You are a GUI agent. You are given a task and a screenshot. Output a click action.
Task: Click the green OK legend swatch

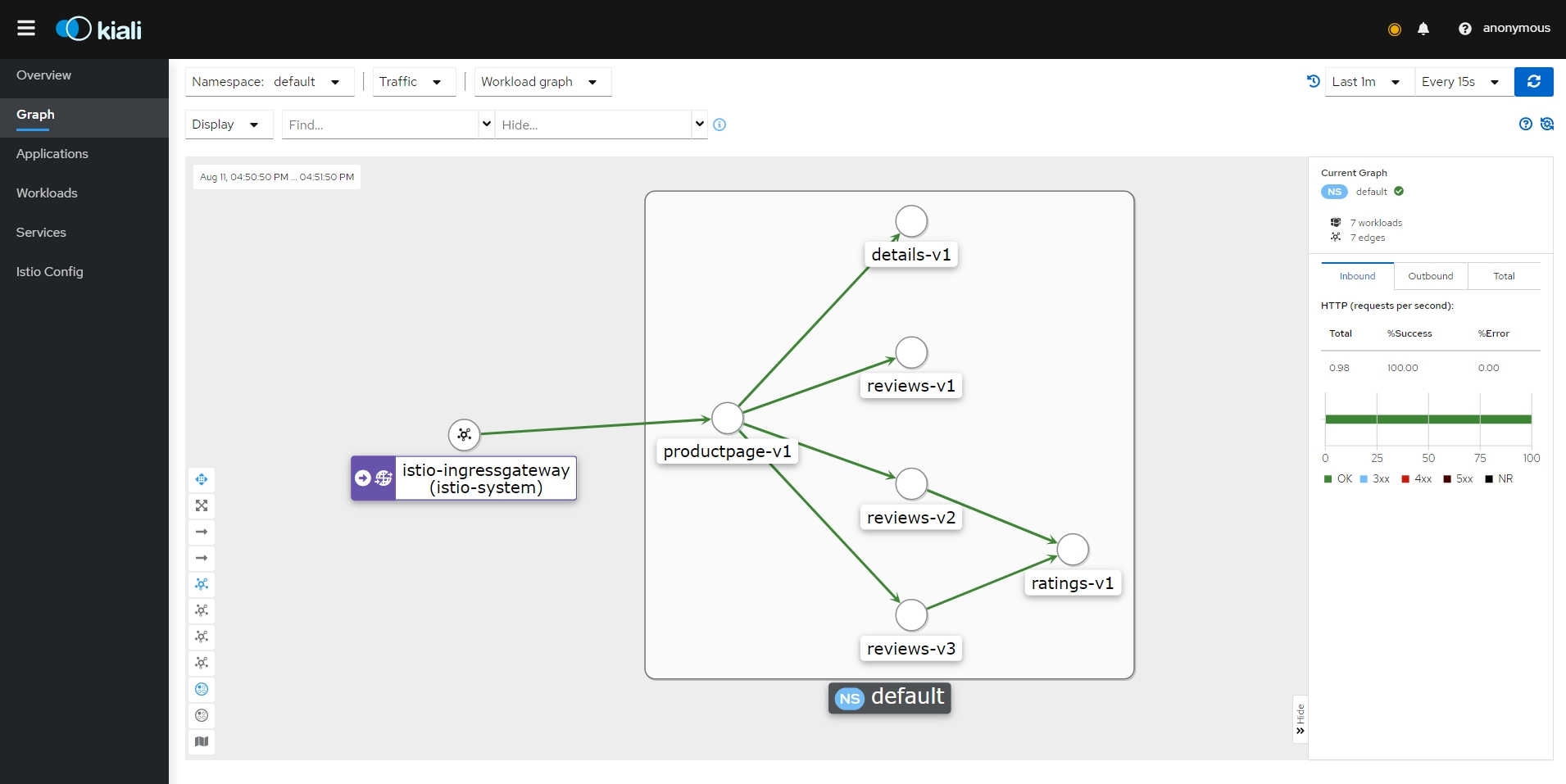[x=1328, y=479]
